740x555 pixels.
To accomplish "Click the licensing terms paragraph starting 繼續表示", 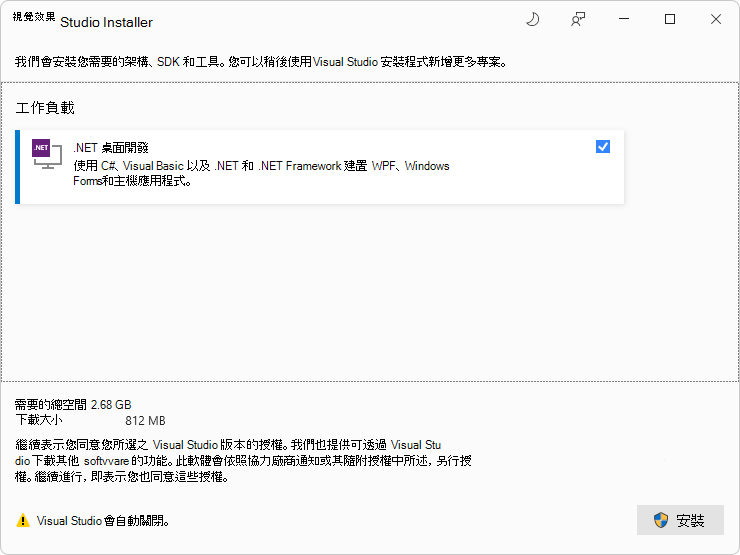I will click(x=244, y=461).
